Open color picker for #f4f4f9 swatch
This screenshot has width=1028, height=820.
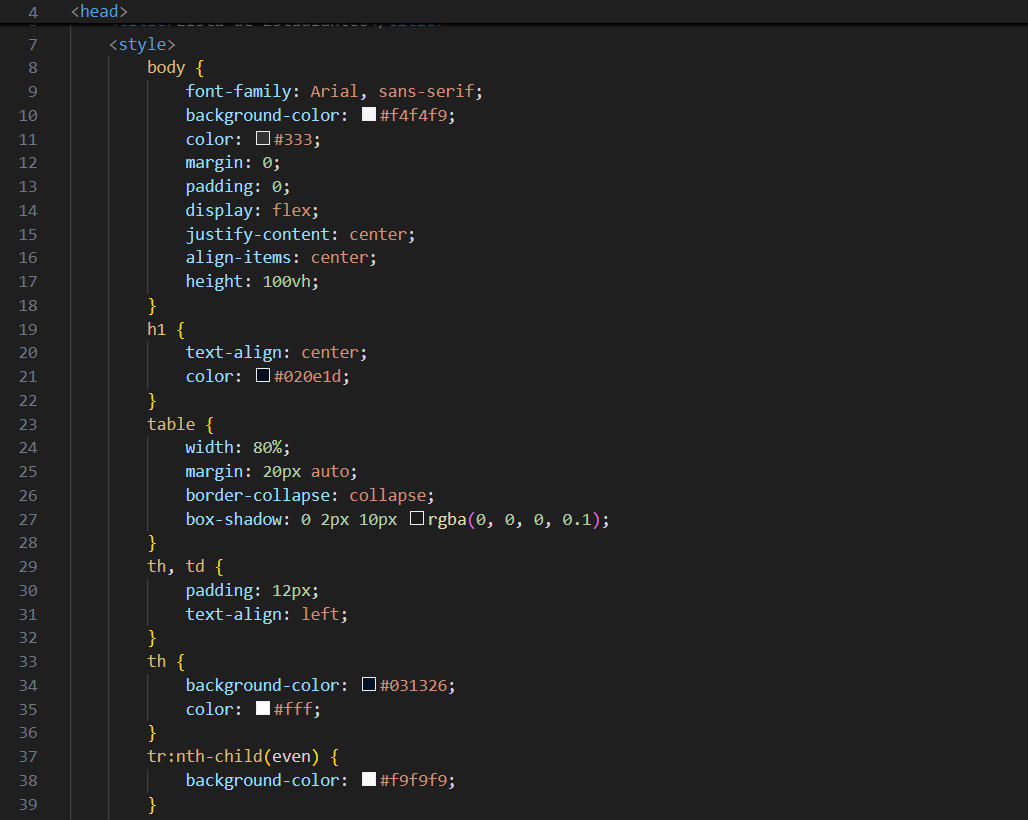tap(369, 115)
